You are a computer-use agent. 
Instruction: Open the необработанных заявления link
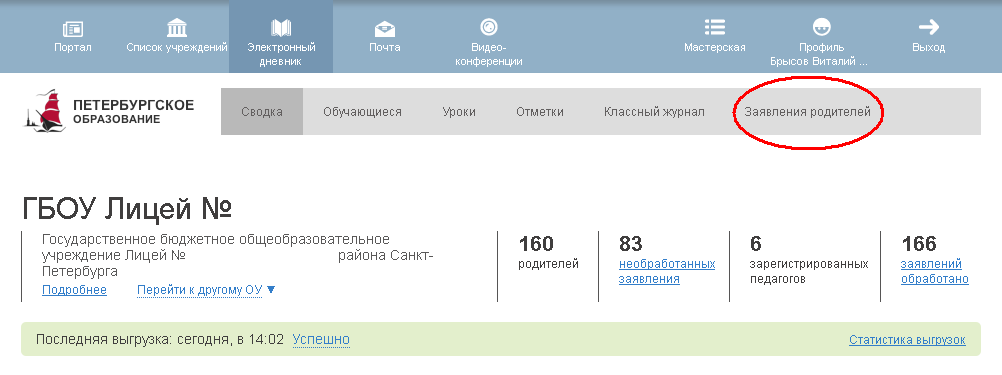[x=667, y=272]
